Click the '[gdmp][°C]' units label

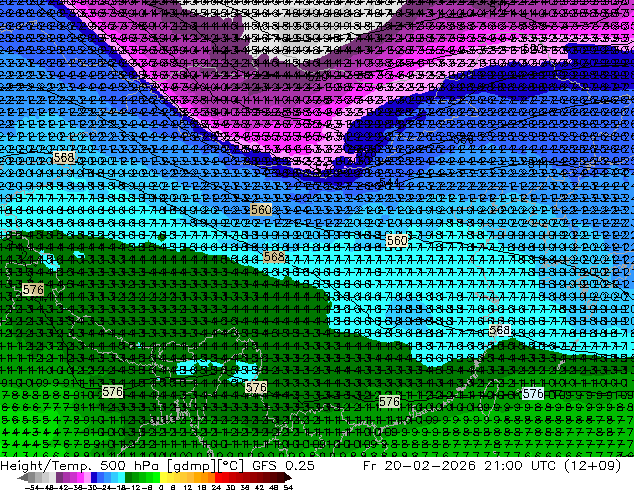(205, 465)
